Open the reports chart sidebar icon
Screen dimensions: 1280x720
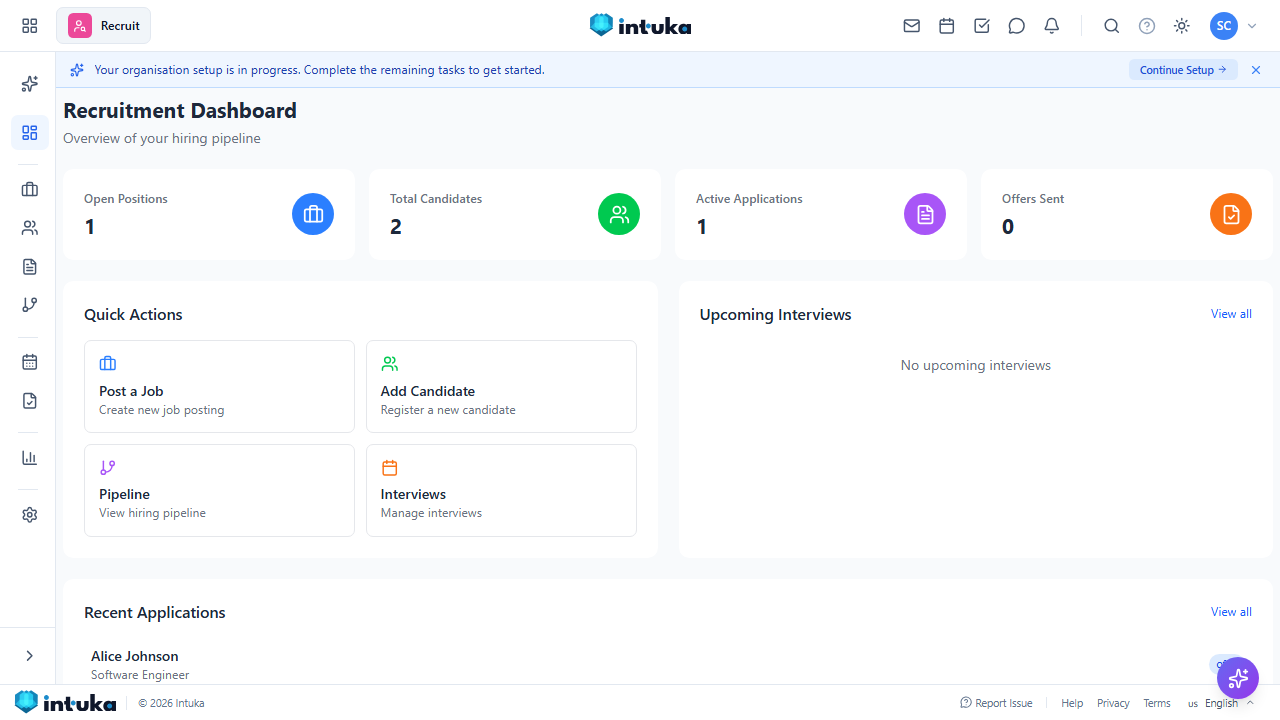pos(30,458)
